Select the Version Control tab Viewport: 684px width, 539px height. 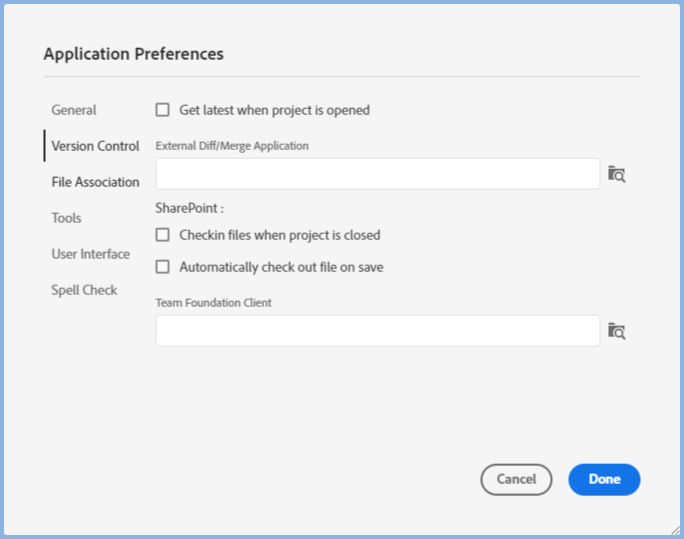click(x=95, y=146)
